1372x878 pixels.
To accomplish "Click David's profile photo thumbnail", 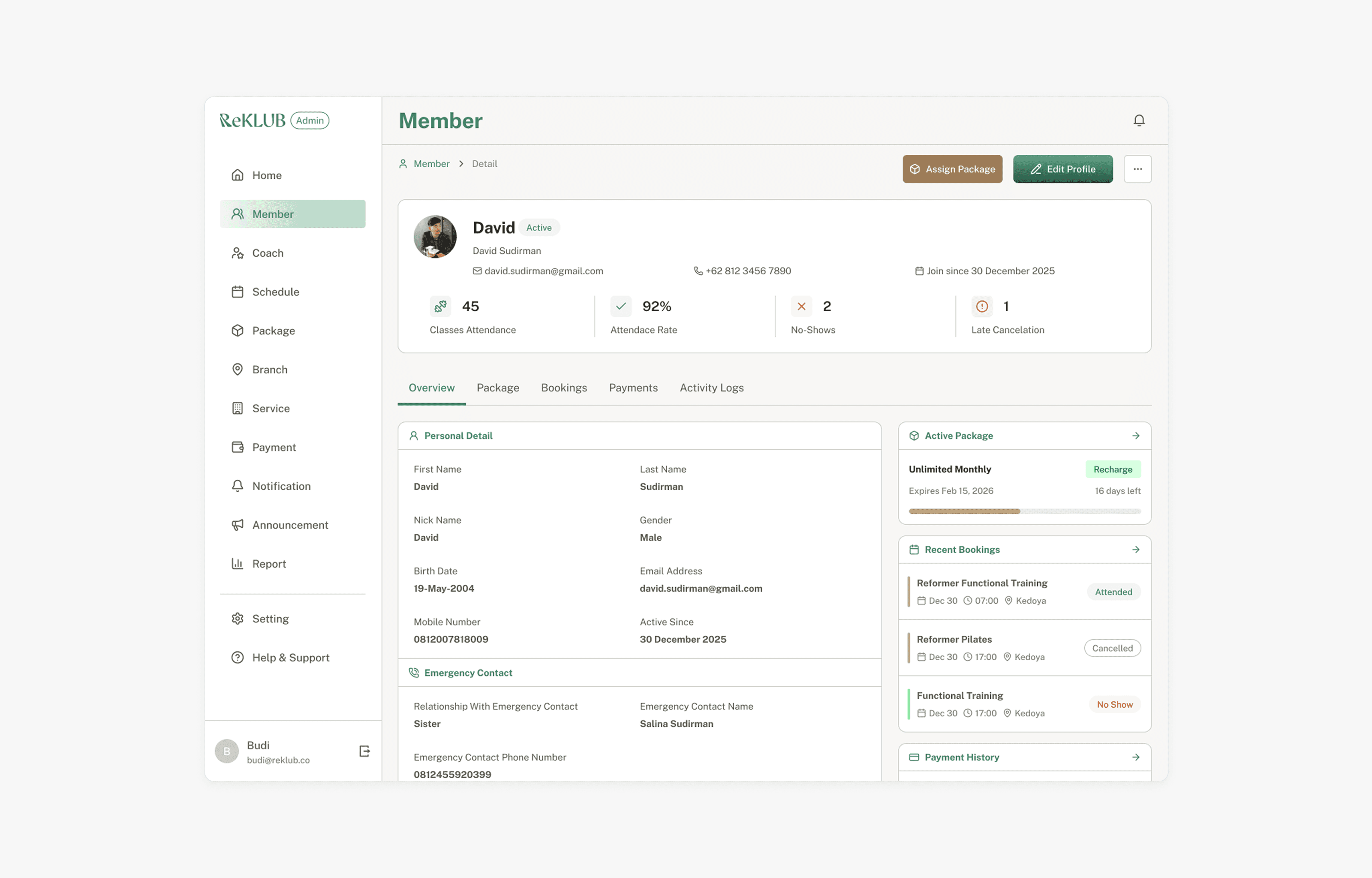I will pos(435,237).
